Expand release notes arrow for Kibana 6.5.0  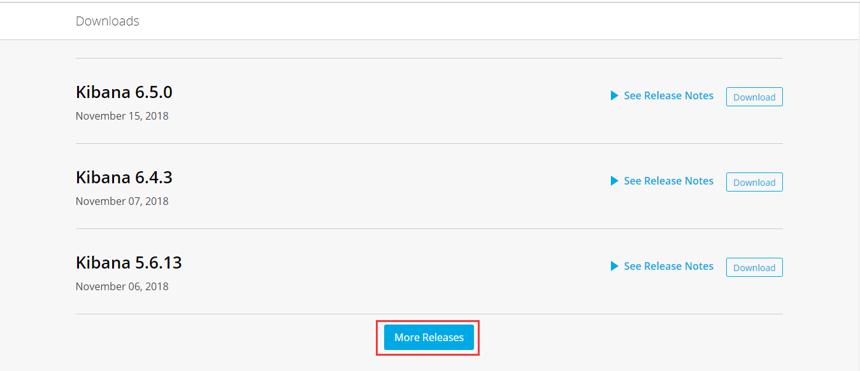614,96
